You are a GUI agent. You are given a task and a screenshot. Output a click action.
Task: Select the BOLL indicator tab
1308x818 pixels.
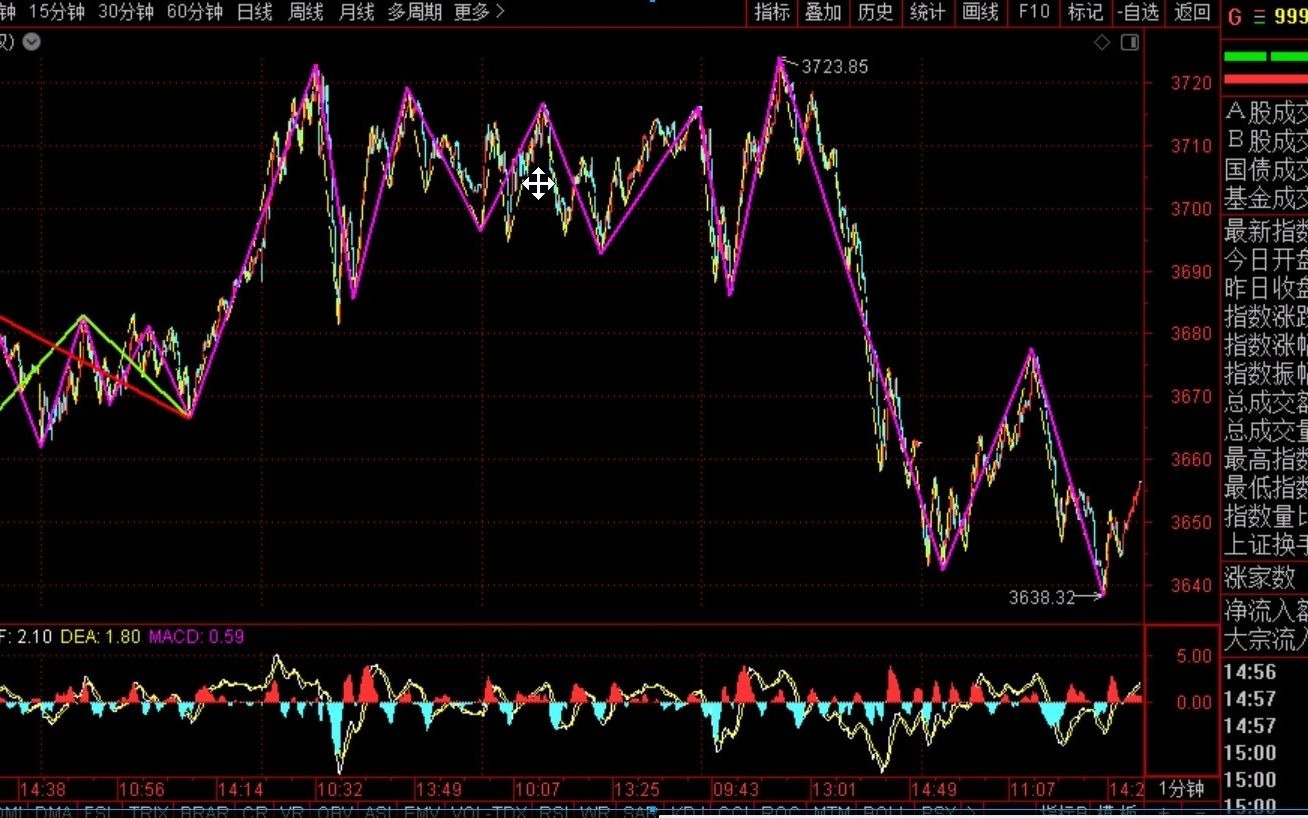883,811
